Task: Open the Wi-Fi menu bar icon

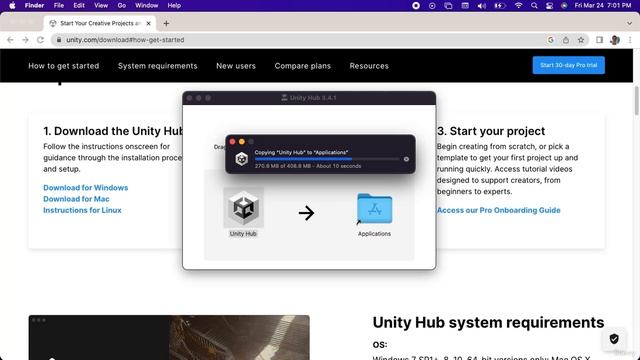Action: point(518,6)
